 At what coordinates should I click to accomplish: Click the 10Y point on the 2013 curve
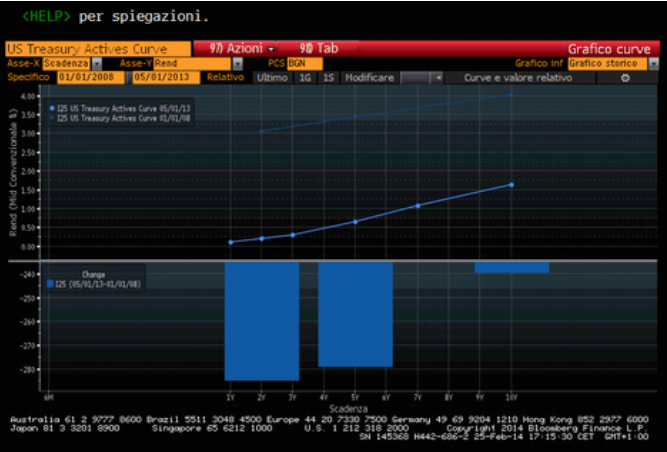pyautogui.click(x=511, y=185)
